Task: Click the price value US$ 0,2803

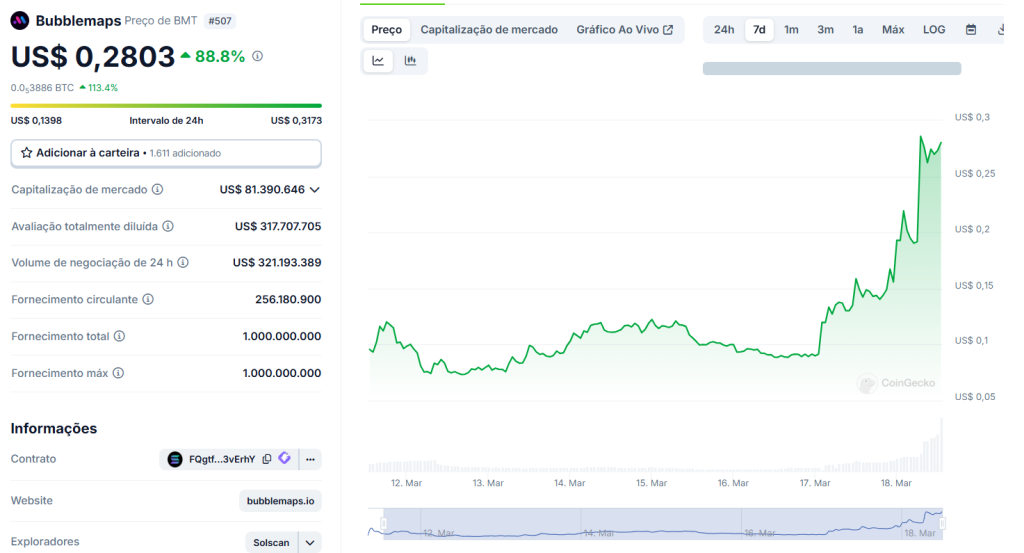Action: [x=93, y=57]
